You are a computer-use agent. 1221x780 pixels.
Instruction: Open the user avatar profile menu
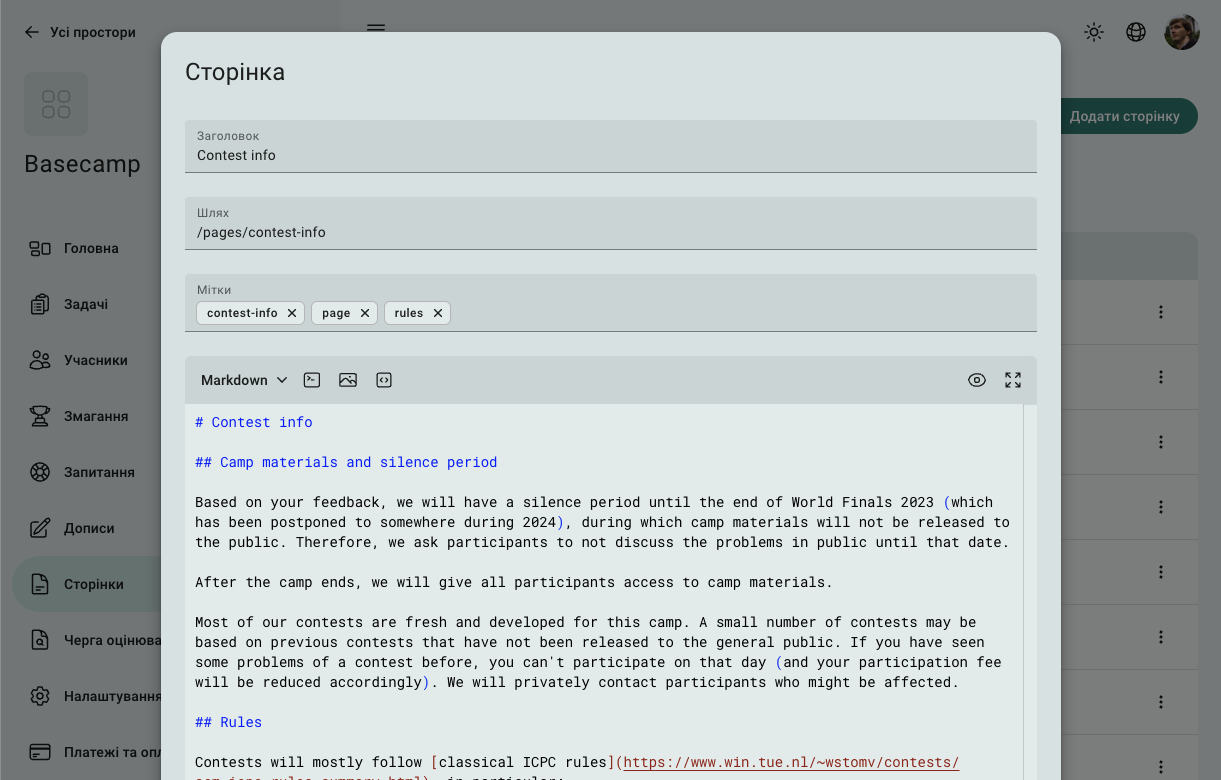1181,32
